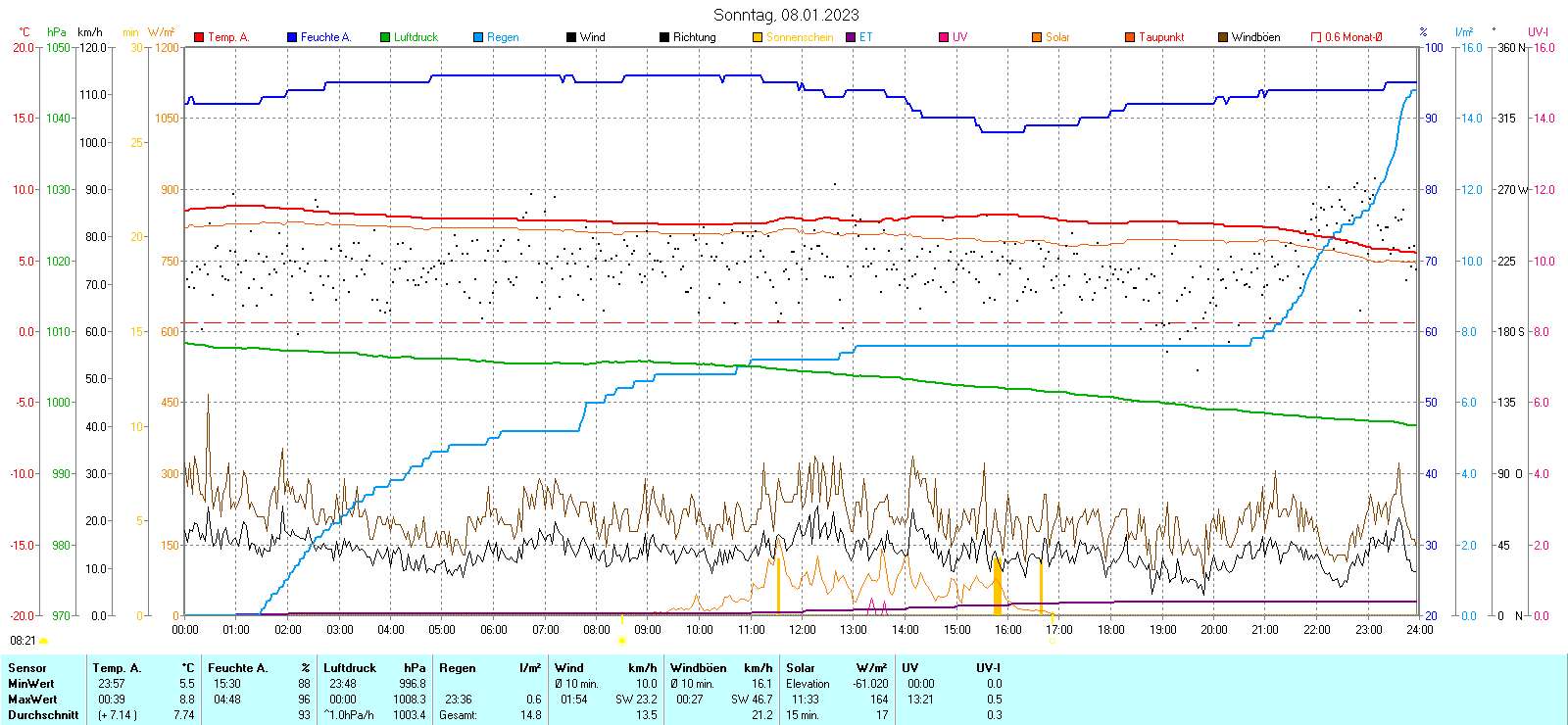This screenshot has height=725, width=1568.
Task: Click the pink UV legend color square
Action: coord(944,37)
